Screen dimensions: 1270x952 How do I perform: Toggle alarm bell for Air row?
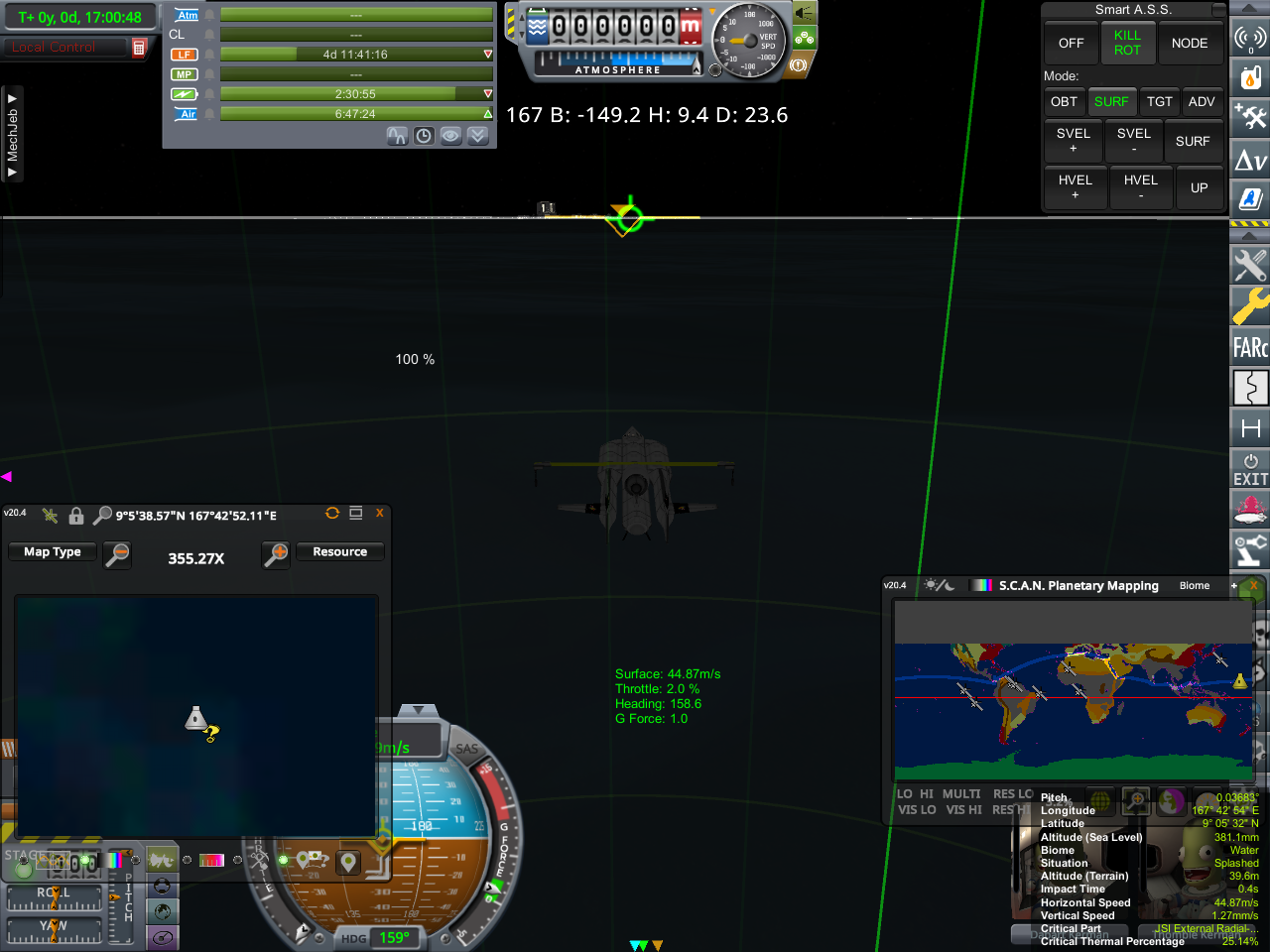(209, 114)
